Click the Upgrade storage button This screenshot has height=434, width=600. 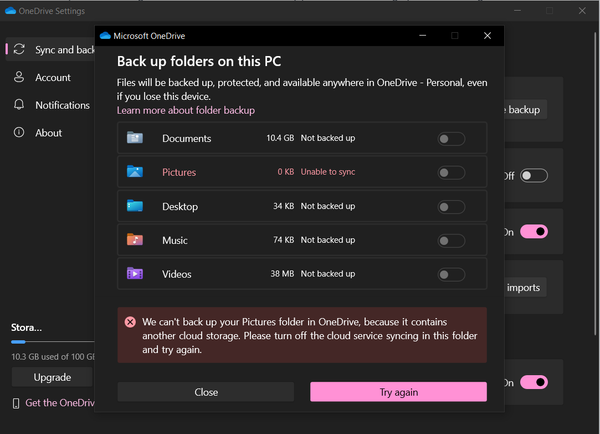[x=52, y=377]
